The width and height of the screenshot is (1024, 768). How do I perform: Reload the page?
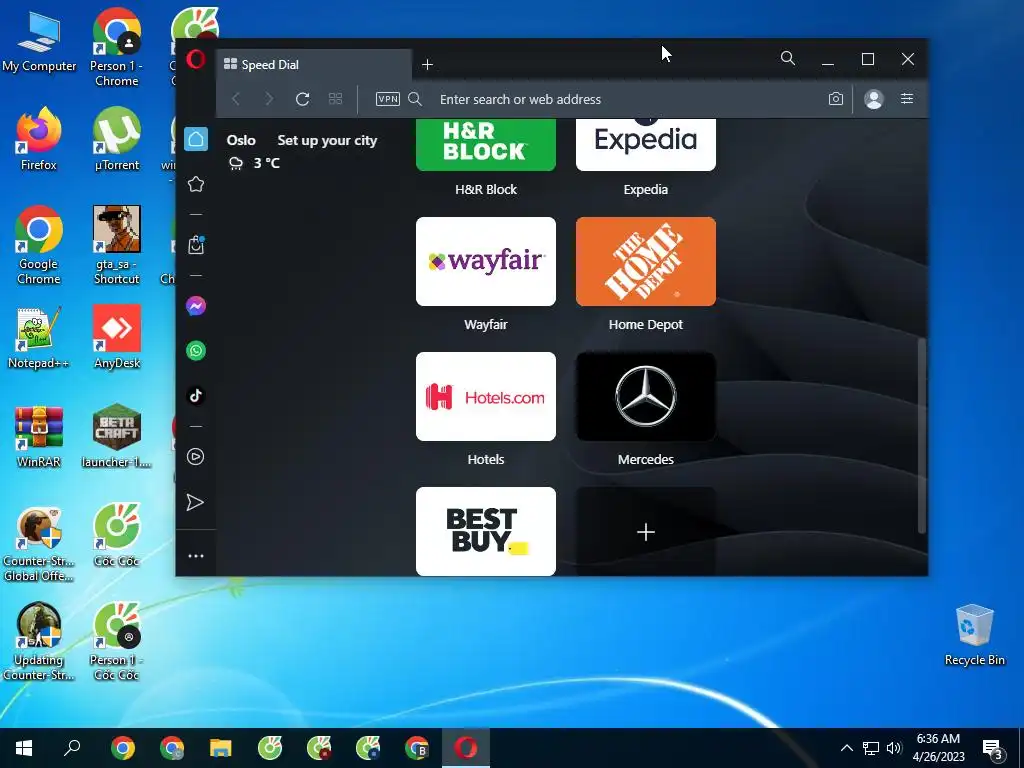pos(302,99)
